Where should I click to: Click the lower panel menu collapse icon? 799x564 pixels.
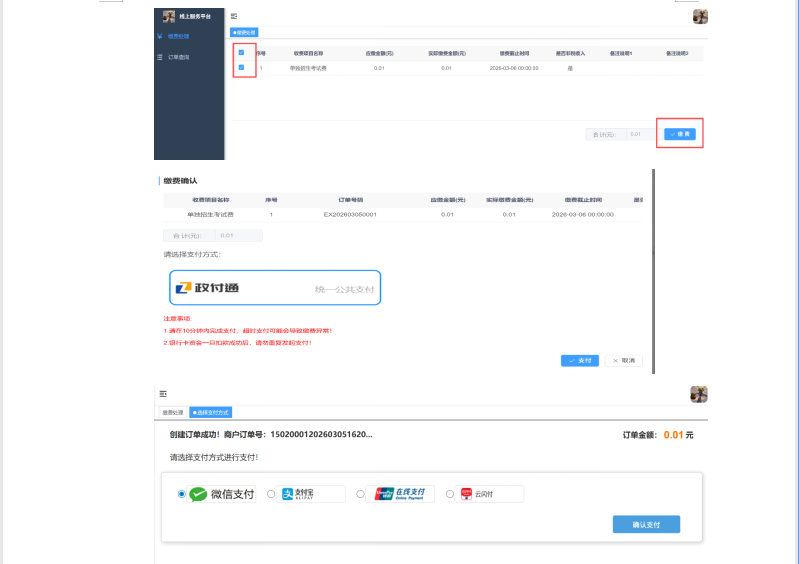[163, 394]
